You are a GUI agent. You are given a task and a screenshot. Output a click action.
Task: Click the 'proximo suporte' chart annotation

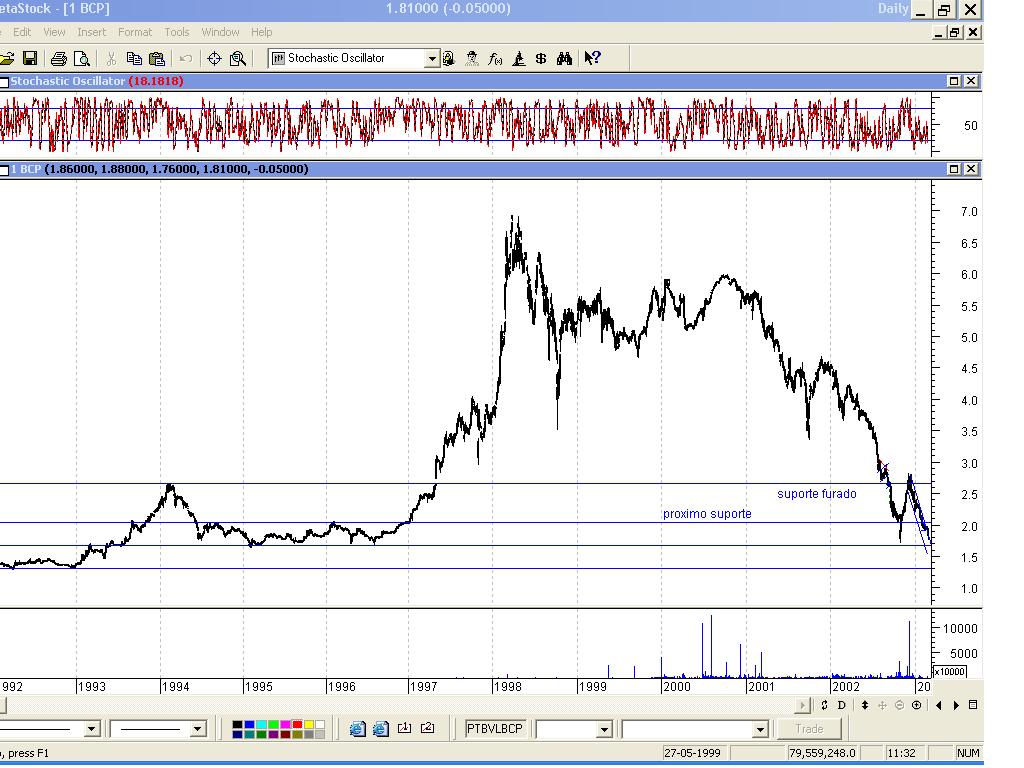click(707, 514)
